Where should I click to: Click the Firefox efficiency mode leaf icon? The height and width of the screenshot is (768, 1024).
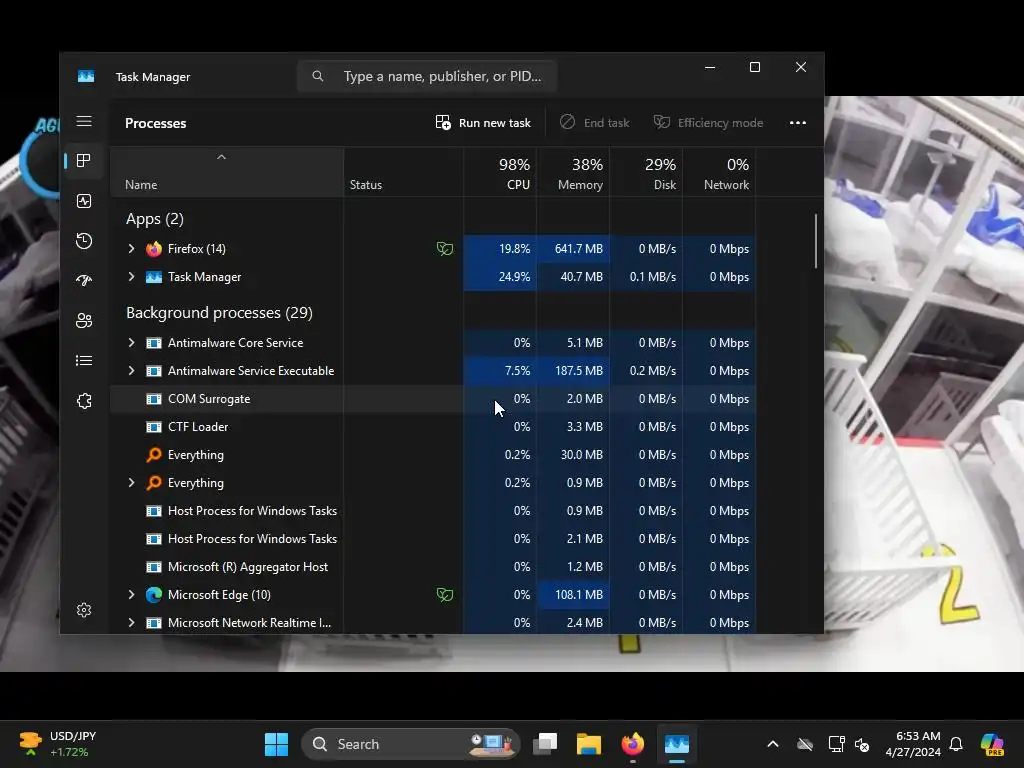445,249
